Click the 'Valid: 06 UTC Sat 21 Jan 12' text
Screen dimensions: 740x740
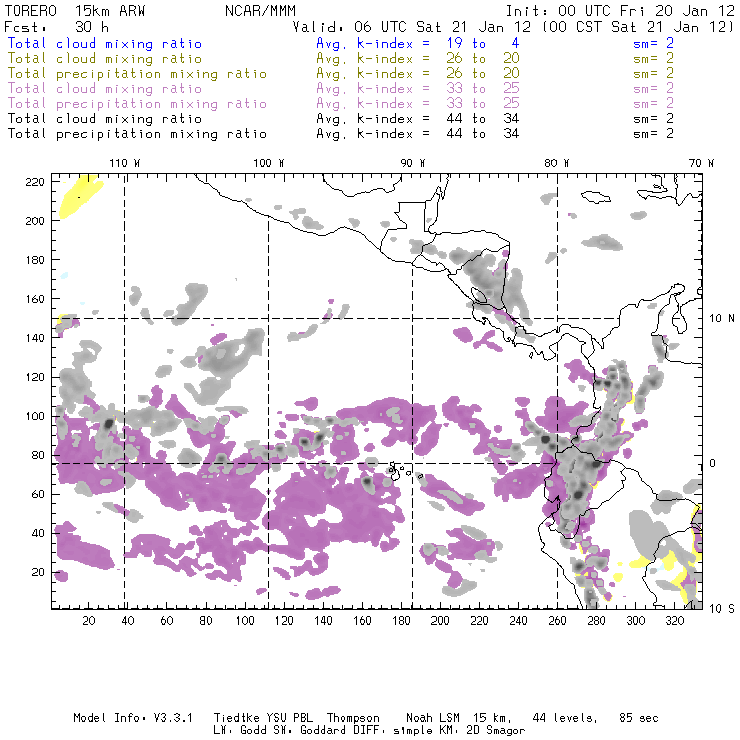tap(412, 27)
